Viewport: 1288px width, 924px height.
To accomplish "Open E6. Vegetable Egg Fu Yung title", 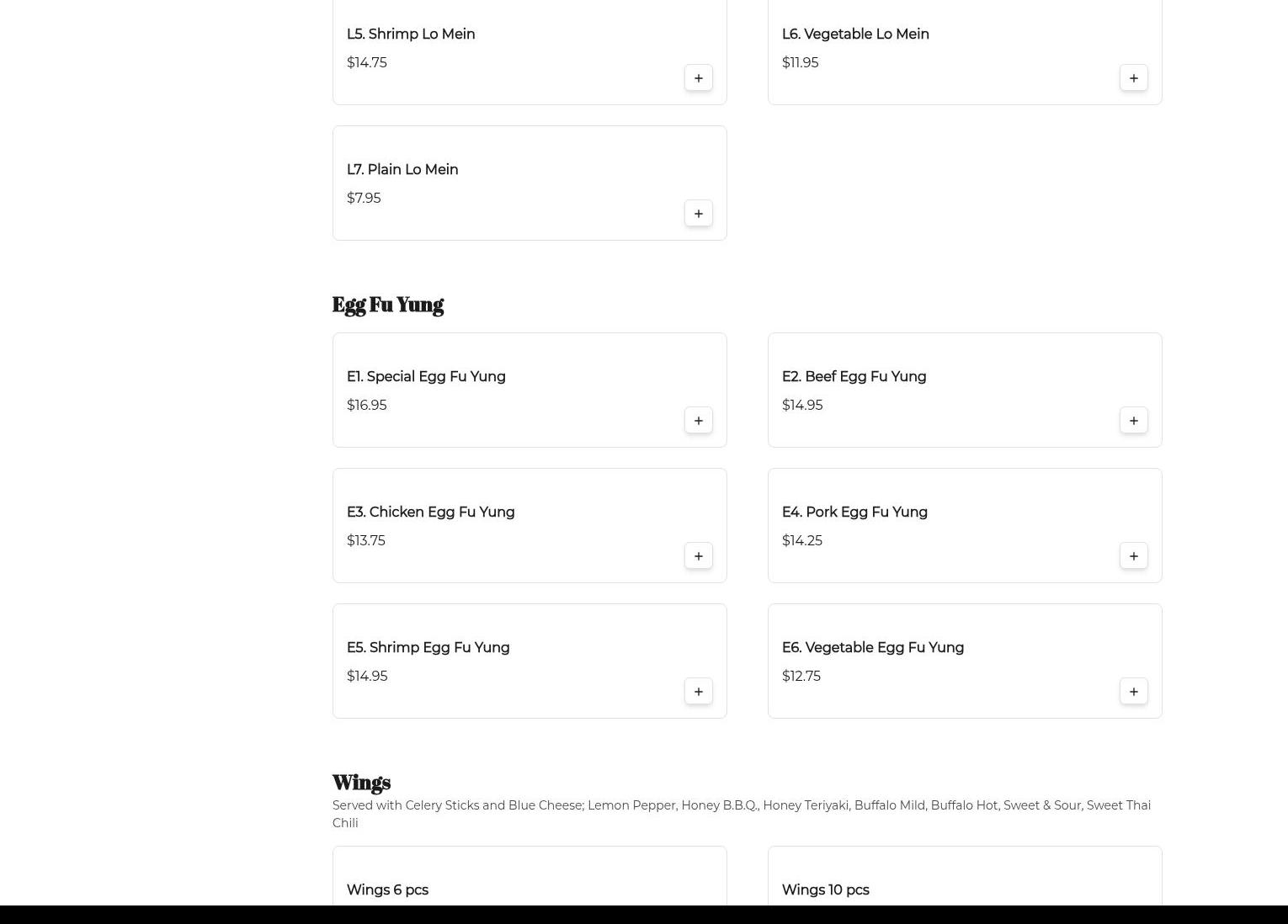I will tap(872, 648).
